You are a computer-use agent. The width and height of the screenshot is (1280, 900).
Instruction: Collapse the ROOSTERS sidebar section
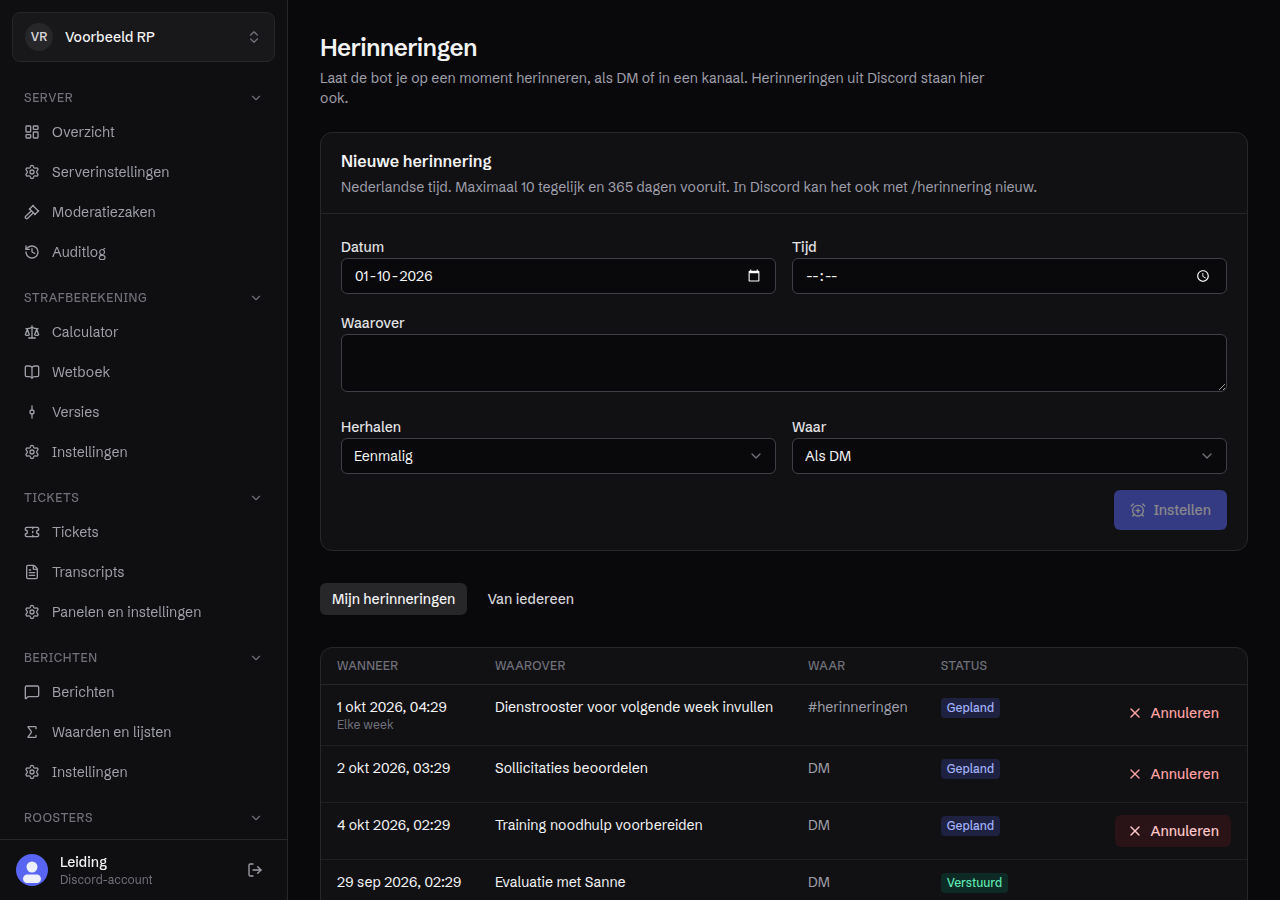click(x=256, y=818)
